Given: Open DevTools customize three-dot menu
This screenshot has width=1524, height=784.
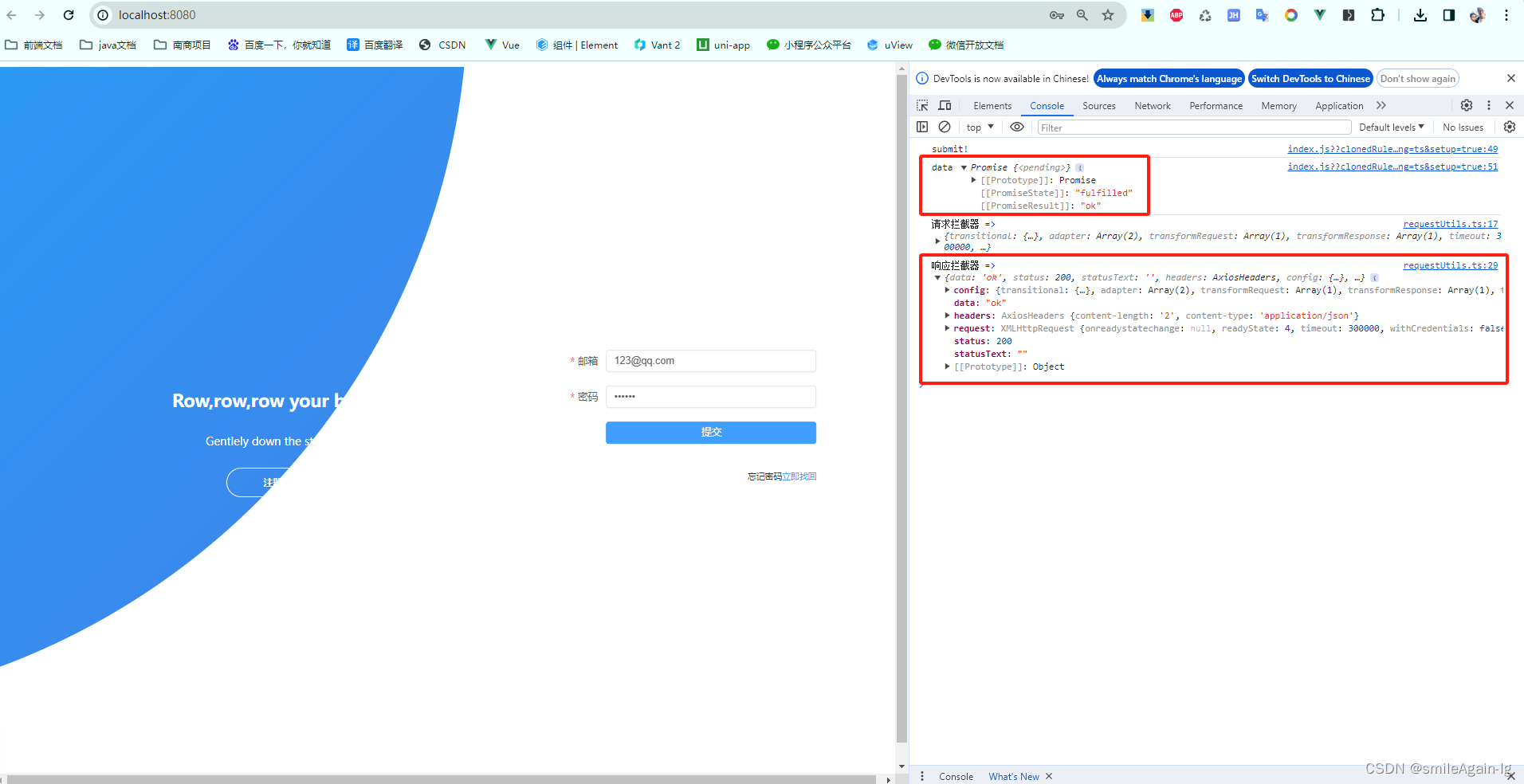Looking at the screenshot, I should 1488,105.
